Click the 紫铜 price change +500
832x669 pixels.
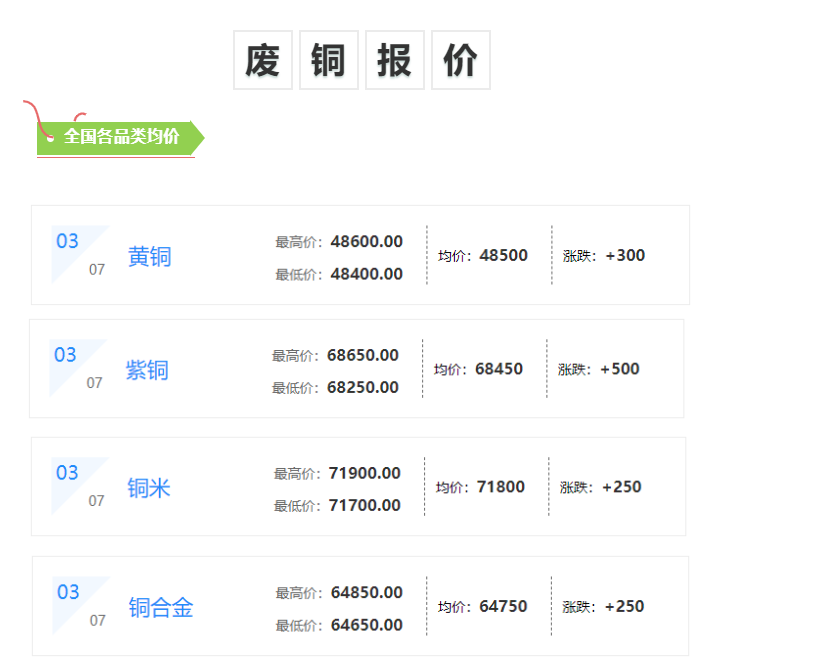coord(619,369)
